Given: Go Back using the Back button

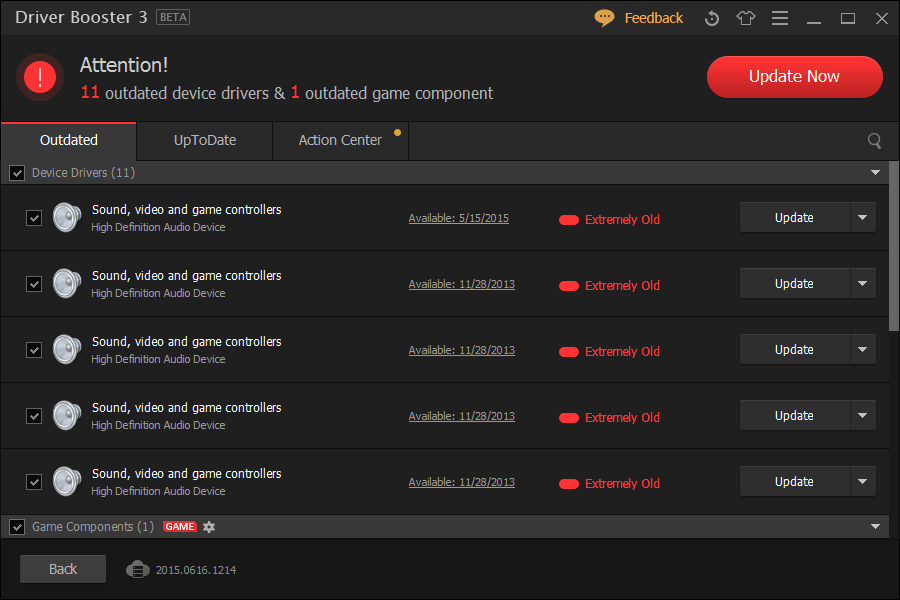Looking at the screenshot, I should coord(63,569).
